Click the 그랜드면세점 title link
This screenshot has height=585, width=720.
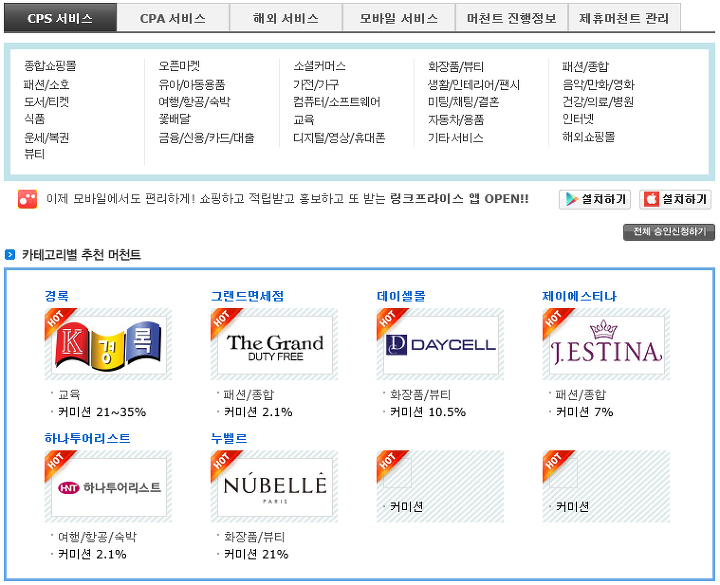(x=247, y=296)
